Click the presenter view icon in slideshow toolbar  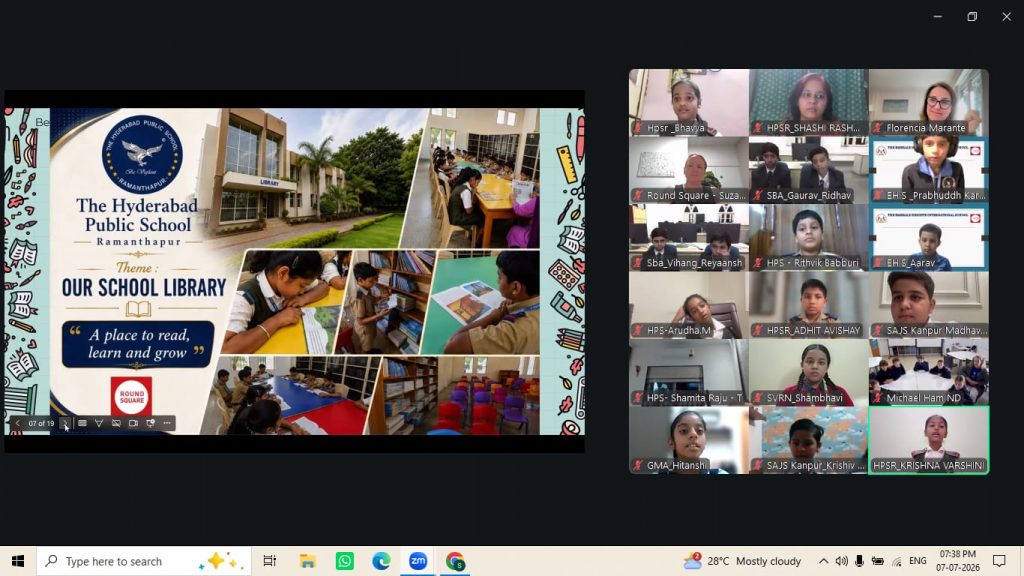[x=150, y=423]
